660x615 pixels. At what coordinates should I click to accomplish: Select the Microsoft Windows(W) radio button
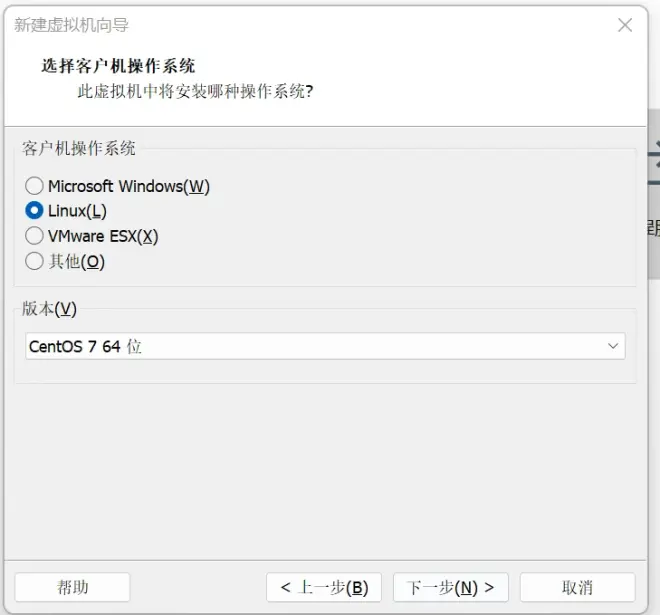34,186
